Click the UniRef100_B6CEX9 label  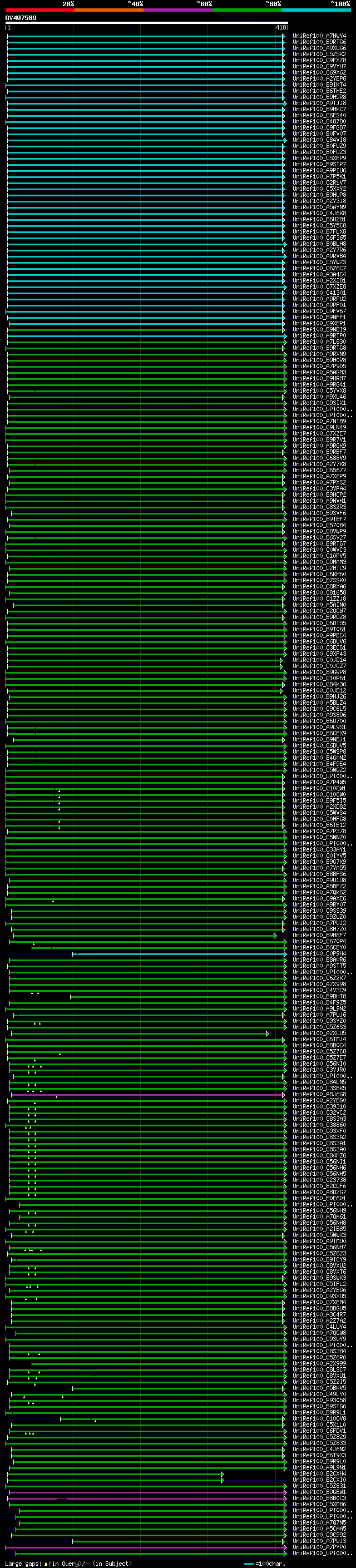(319, 734)
